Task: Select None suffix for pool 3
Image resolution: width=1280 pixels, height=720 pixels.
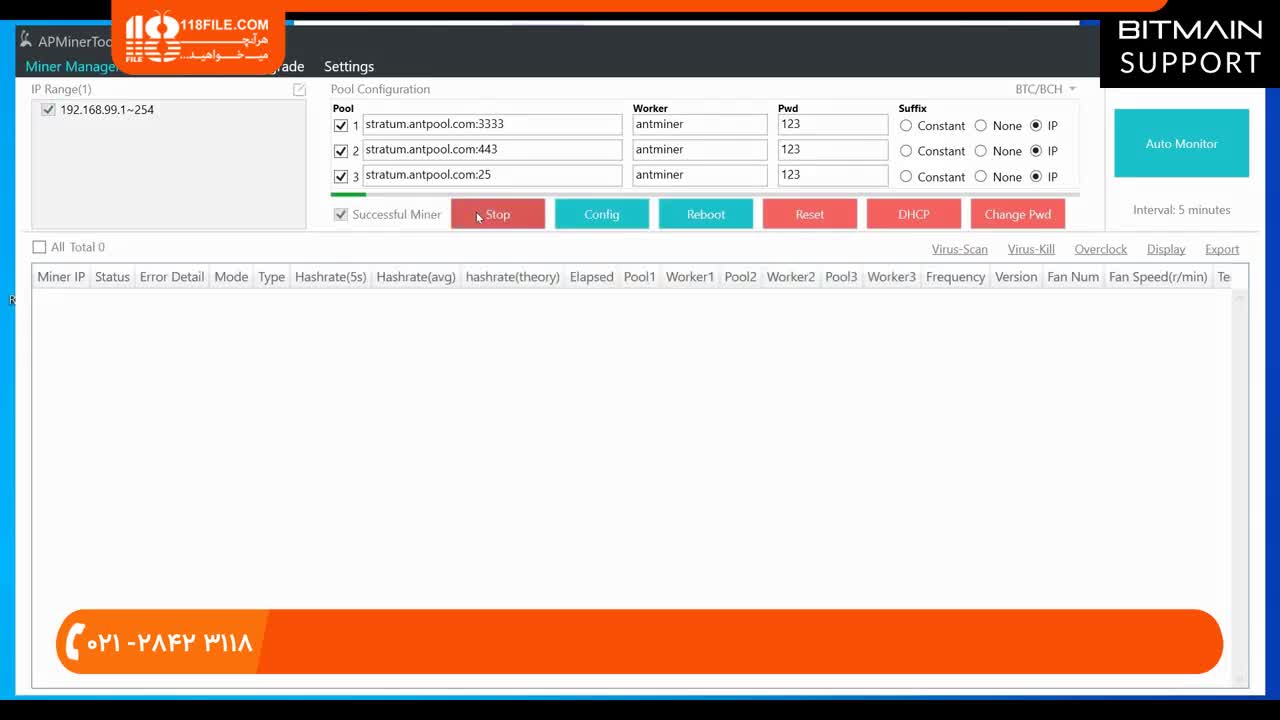Action: point(980,177)
